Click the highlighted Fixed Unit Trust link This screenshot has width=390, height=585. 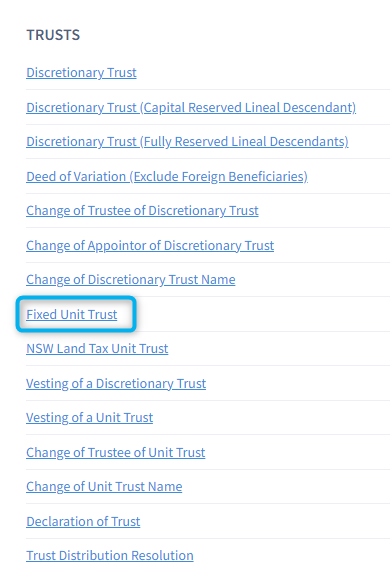point(72,315)
